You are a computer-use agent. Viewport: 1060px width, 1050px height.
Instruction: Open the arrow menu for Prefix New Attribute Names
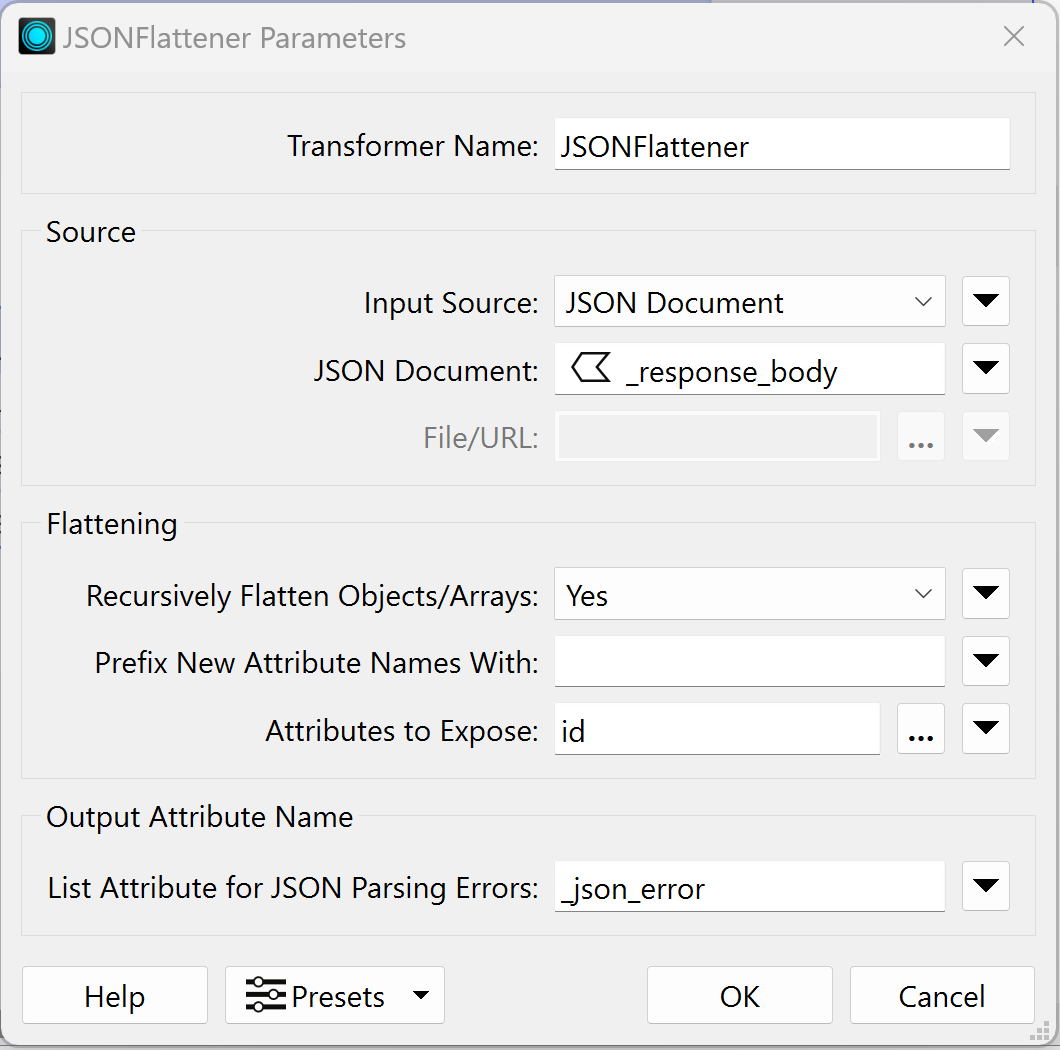(x=985, y=661)
